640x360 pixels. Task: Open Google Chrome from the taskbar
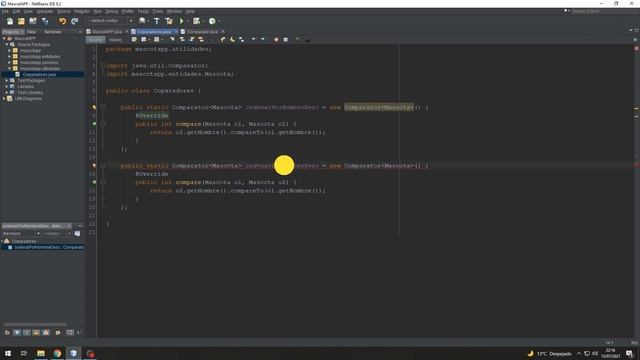click(57, 353)
